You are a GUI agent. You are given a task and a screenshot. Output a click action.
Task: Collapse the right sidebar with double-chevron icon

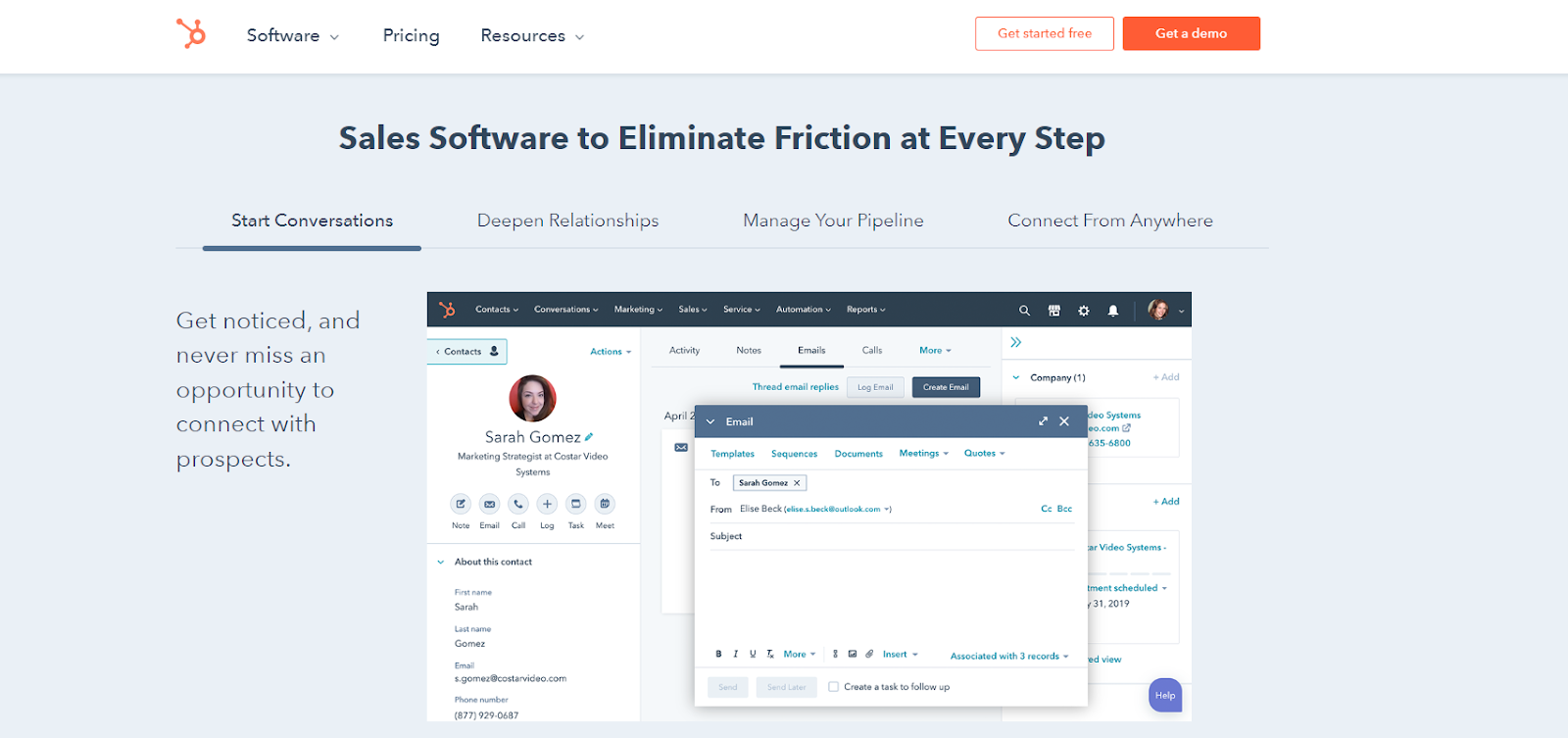point(1016,342)
